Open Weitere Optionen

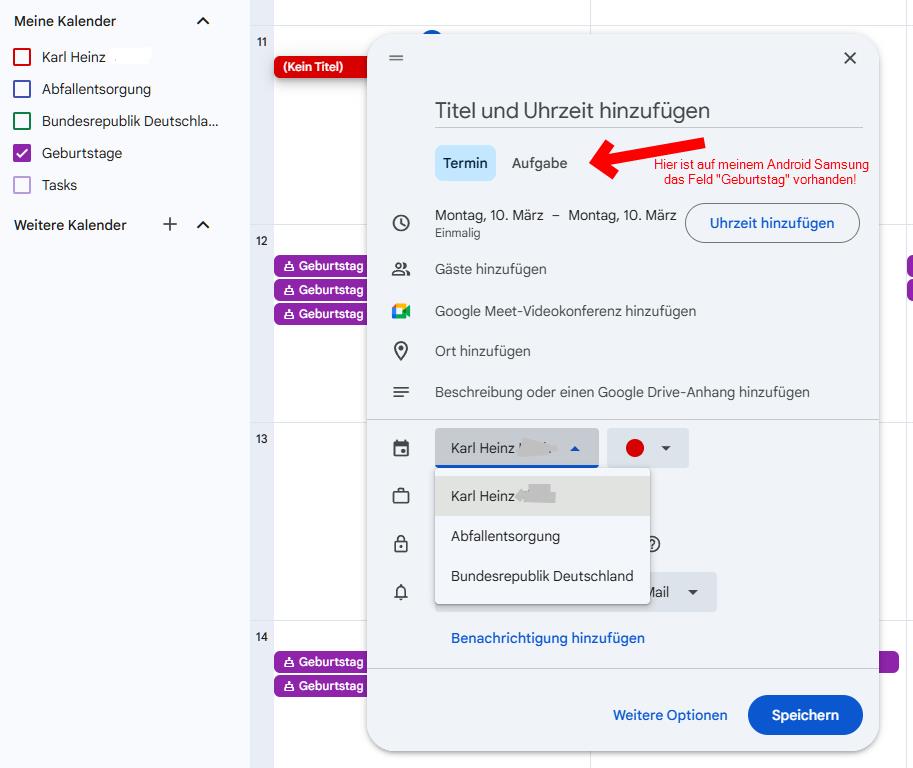[x=670, y=715]
